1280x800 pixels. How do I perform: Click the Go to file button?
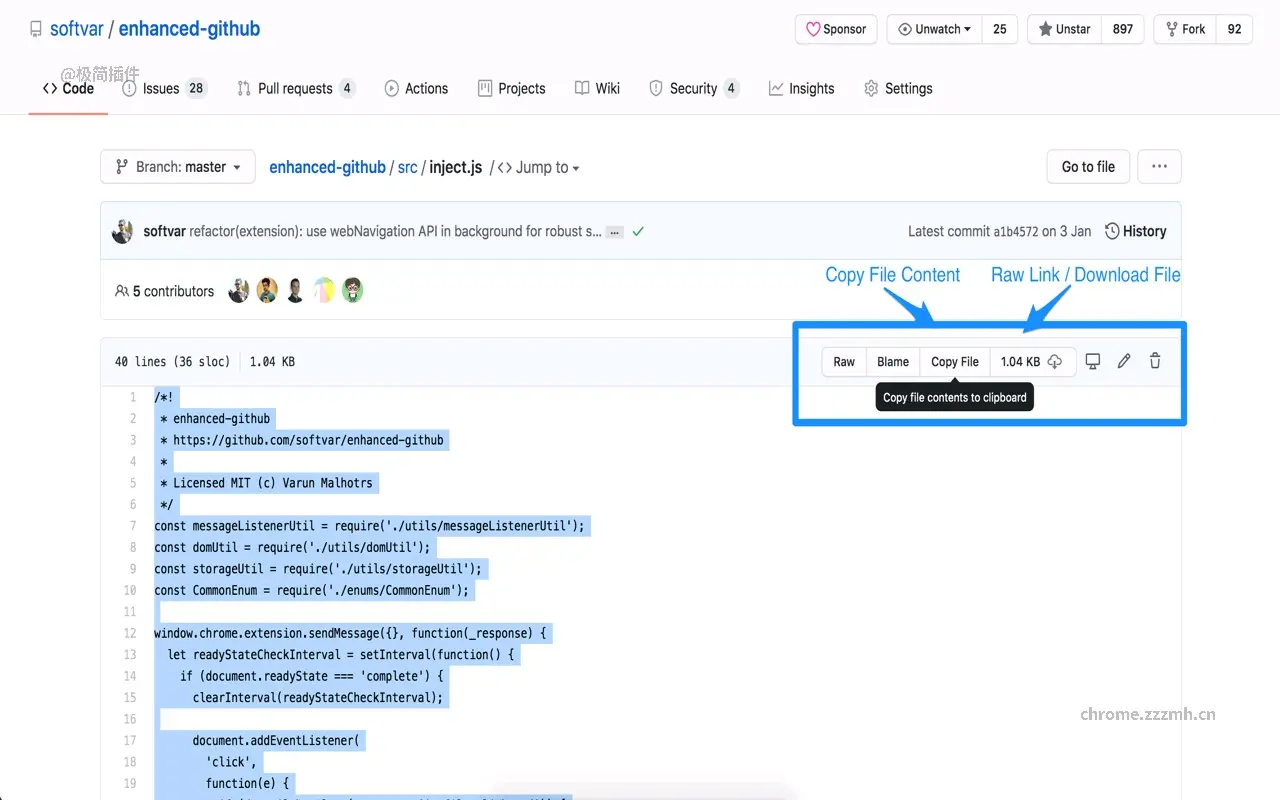(x=1088, y=166)
